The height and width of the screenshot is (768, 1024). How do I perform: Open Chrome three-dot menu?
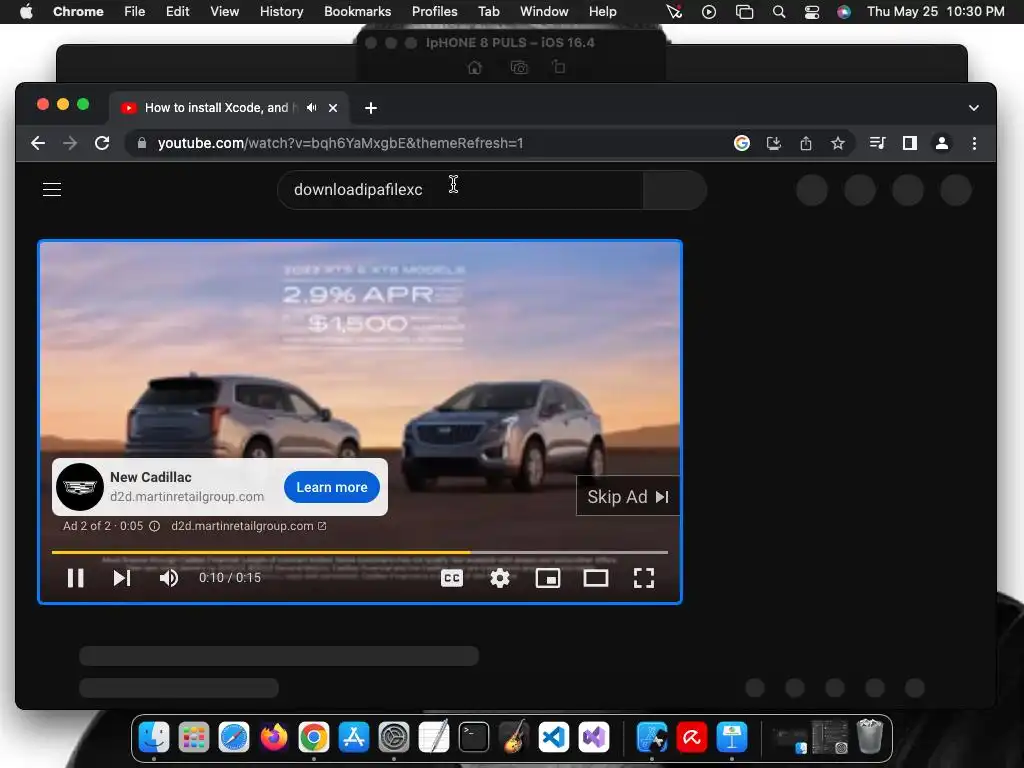point(974,143)
